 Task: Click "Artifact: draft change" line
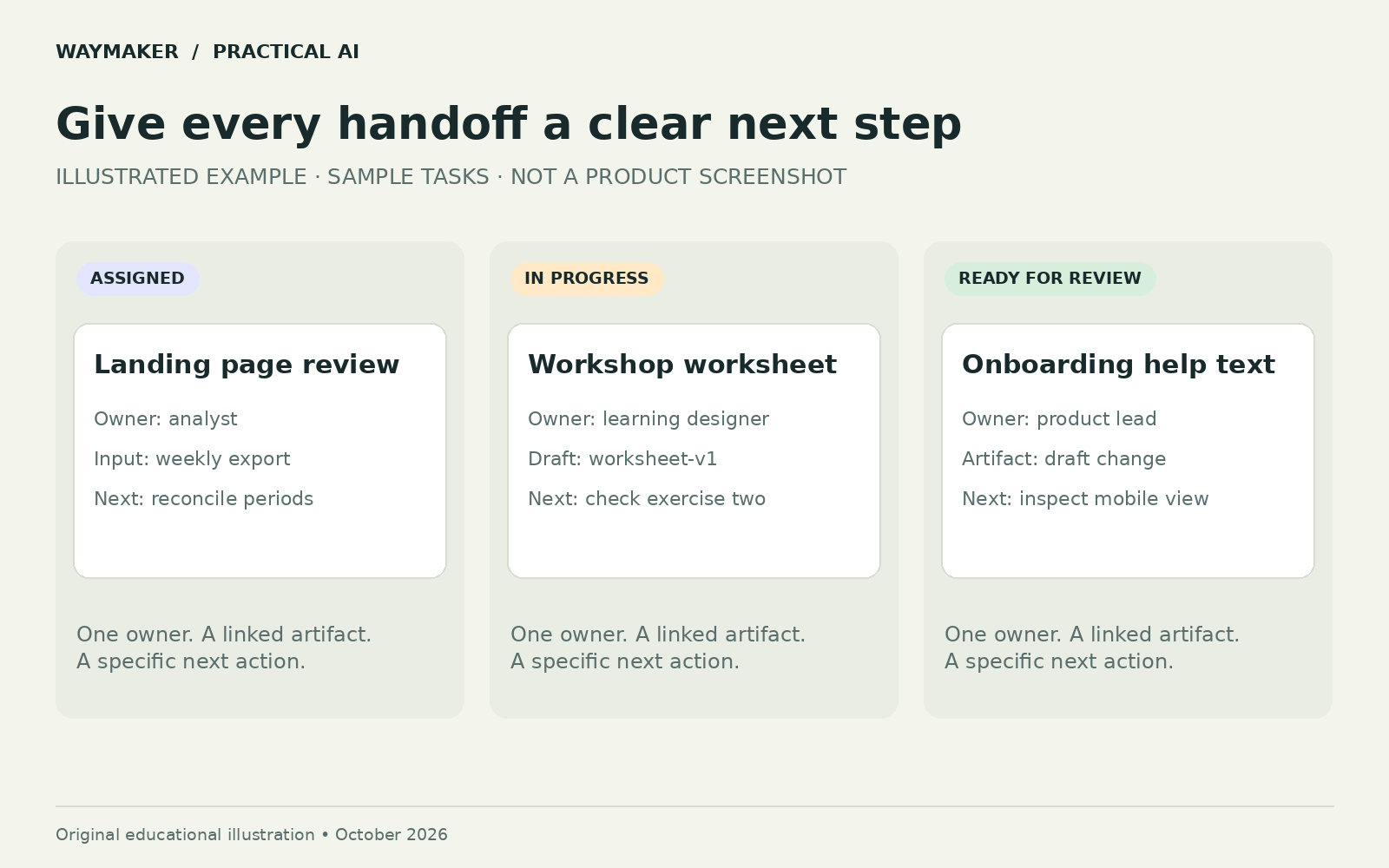[1063, 459]
